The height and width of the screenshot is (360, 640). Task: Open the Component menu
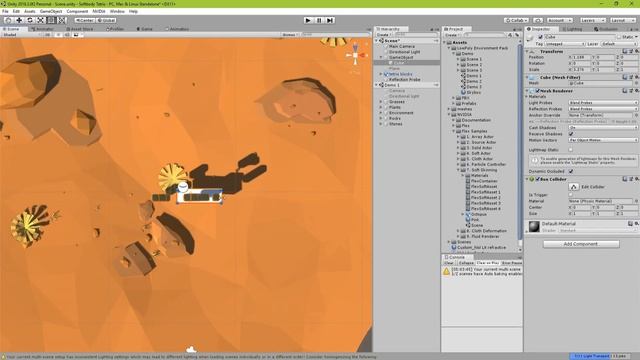(x=77, y=11)
